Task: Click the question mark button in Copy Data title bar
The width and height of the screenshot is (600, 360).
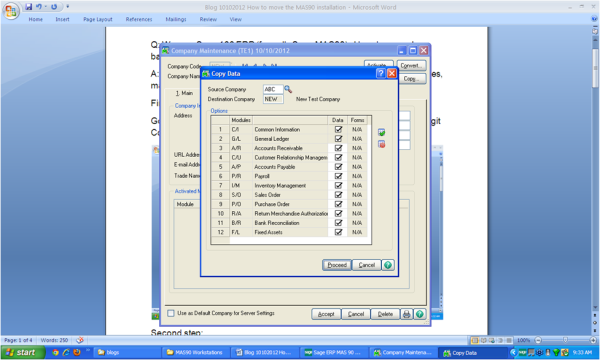Action: coord(380,73)
